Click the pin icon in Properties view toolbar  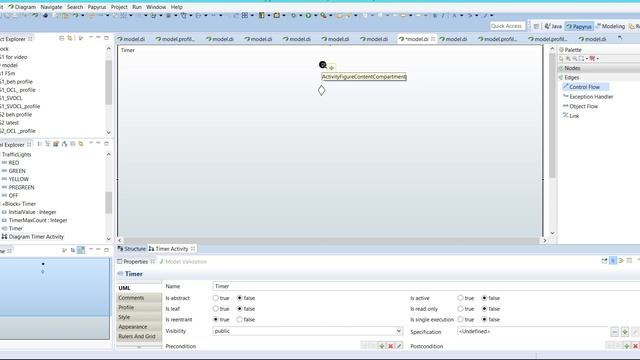[x=604, y=261]
